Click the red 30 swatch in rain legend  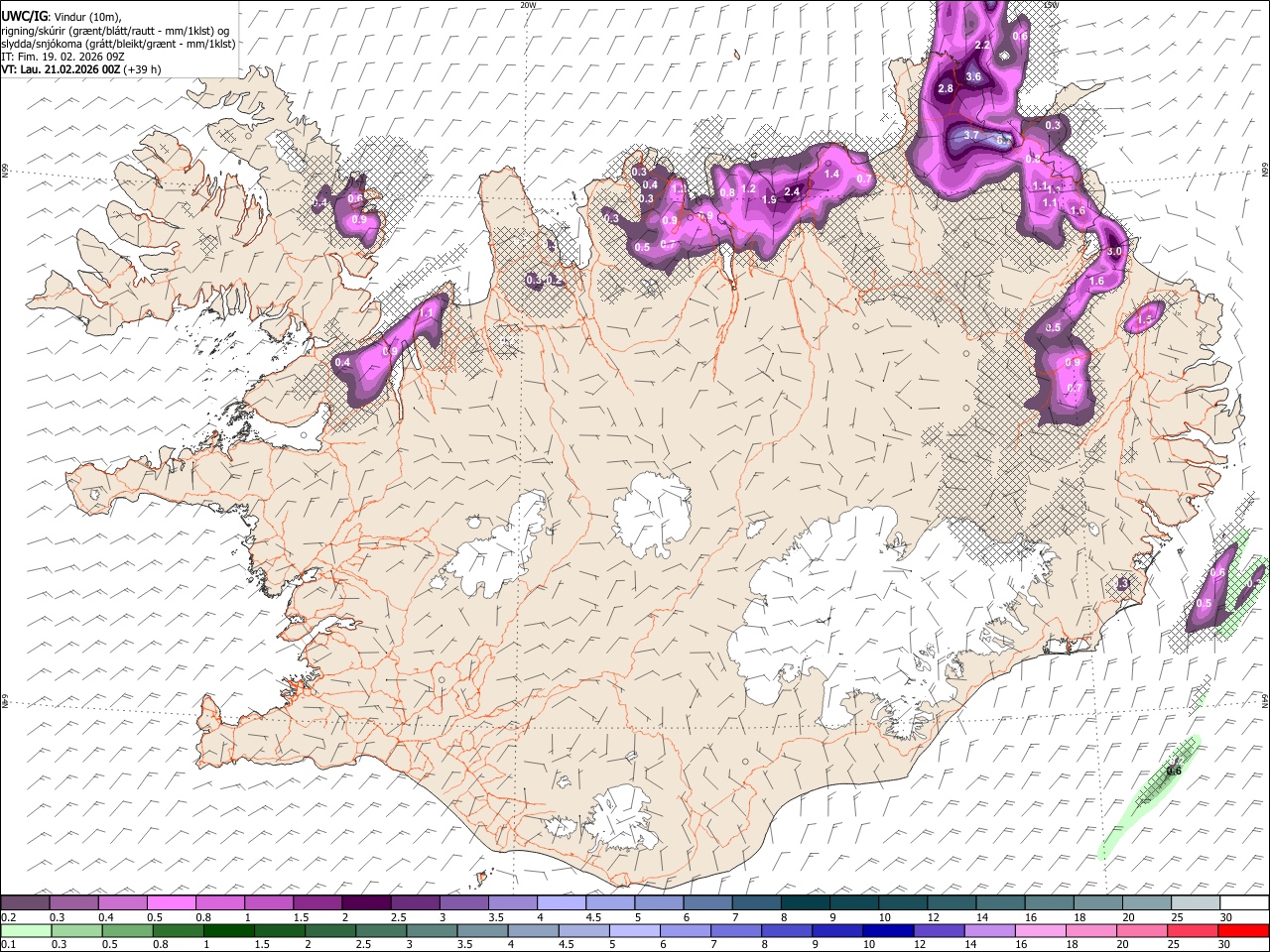tap(1242, 931)
